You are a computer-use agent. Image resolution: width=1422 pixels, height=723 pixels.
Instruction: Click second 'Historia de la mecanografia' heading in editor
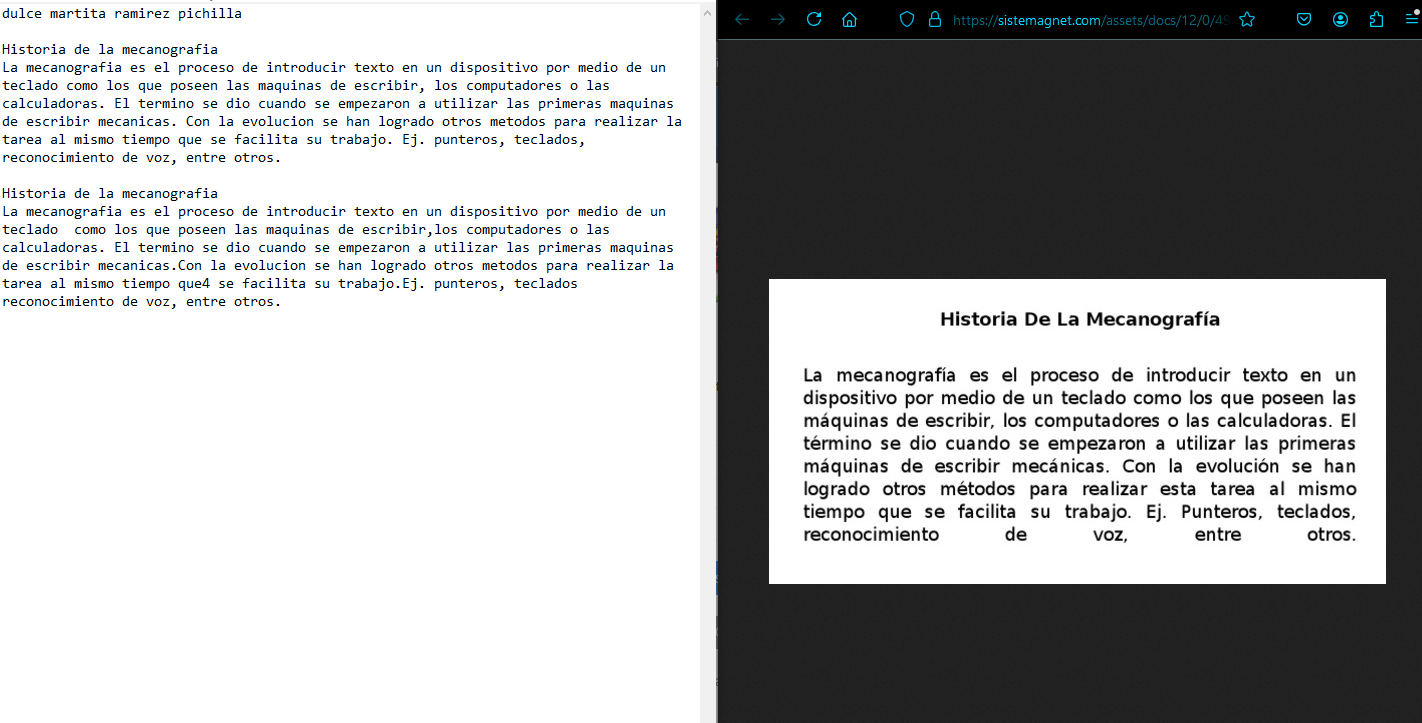[x=110, y=193]
